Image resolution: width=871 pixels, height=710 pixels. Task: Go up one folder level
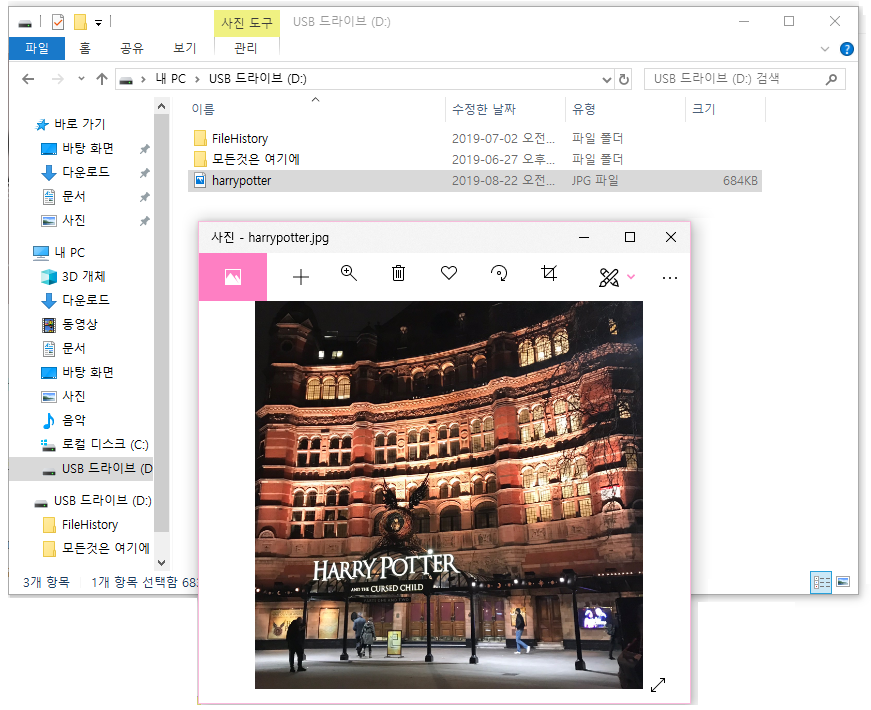tap(102, 79)
